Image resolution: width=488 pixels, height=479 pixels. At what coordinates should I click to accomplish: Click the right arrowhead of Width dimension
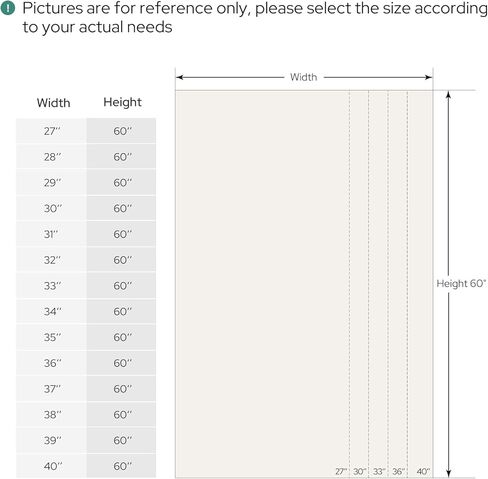click(428, 77)
